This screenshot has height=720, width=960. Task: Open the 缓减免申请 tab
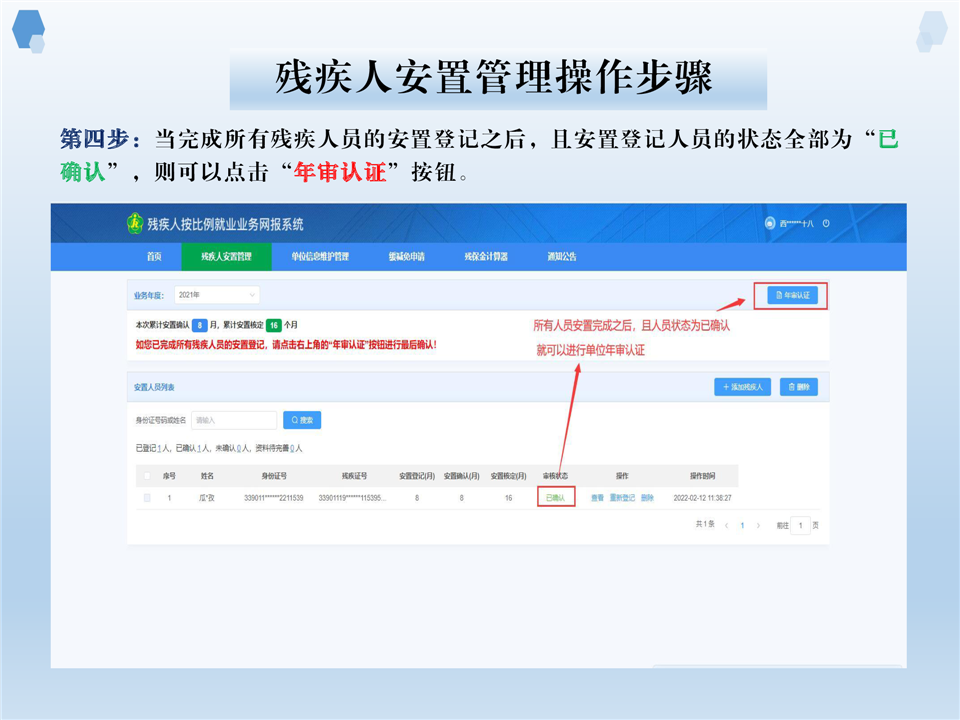pyautogui.click(x=406, y=257)
